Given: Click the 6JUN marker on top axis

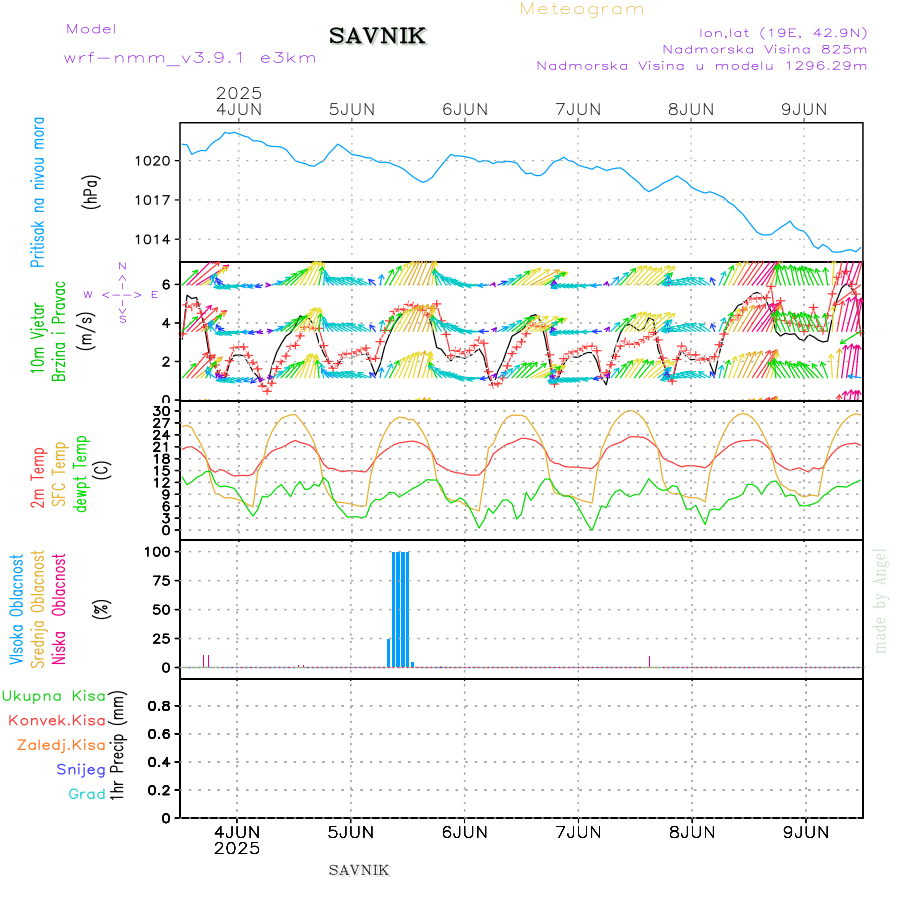Looking at the screenshot, I should (464, 109).
